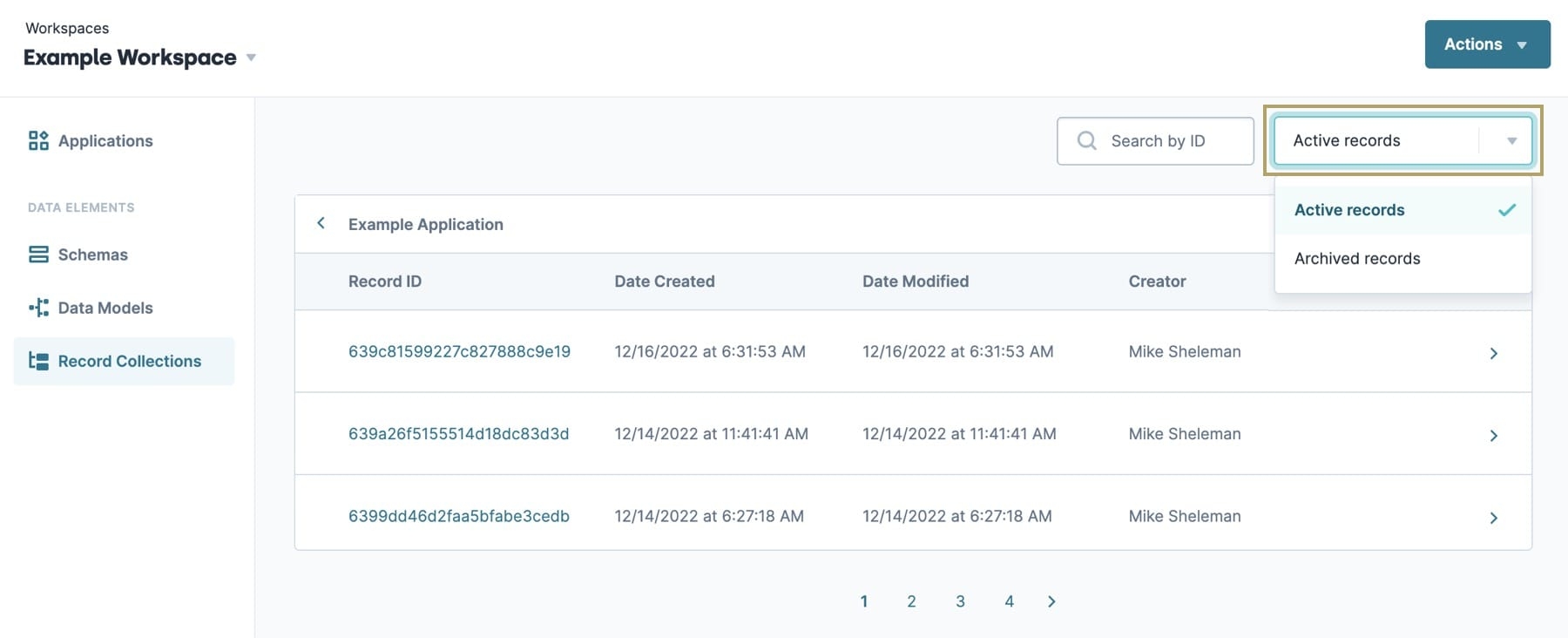Select page 1 in pagination
Viewport: 1568px width, 638px height.
[863, 601]
